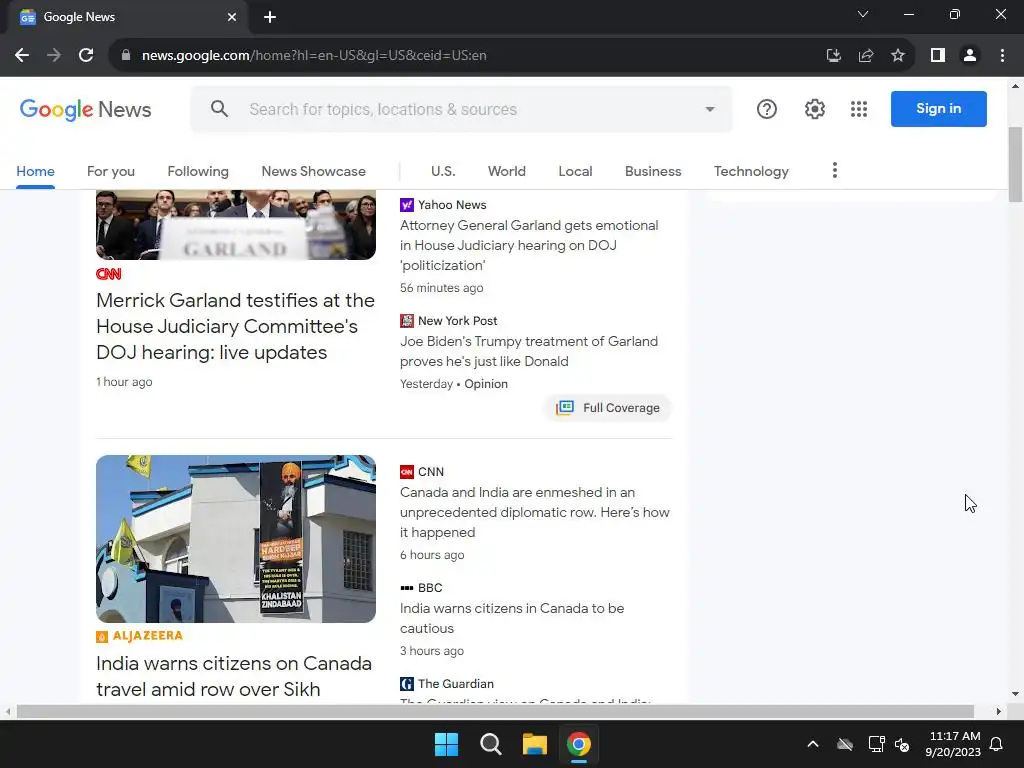The height and width of the screenshot is (768, 1024).
Task: Click the vertical scrollbar thumb
Action: (1015, 165)
